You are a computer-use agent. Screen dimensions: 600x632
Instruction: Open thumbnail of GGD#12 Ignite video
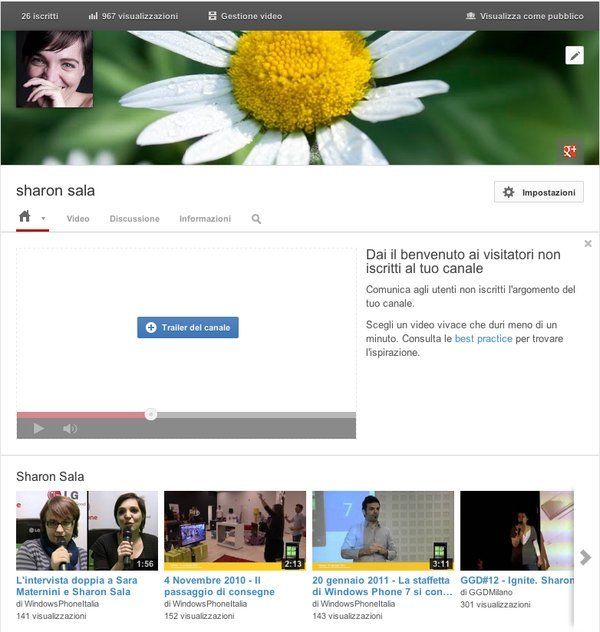click(517, 530)
